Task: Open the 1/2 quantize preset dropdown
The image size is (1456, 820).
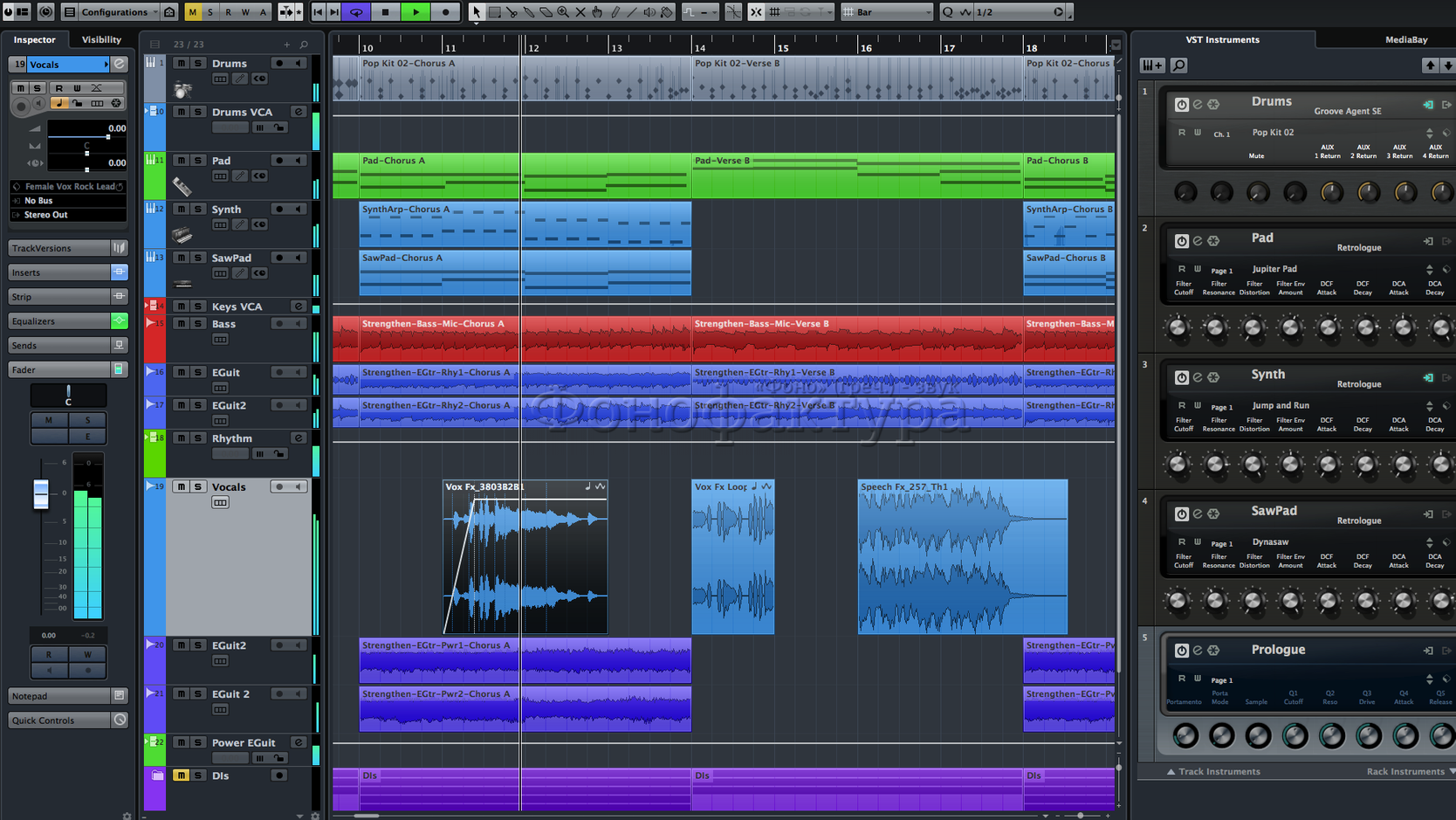Action: (1018, 12)
